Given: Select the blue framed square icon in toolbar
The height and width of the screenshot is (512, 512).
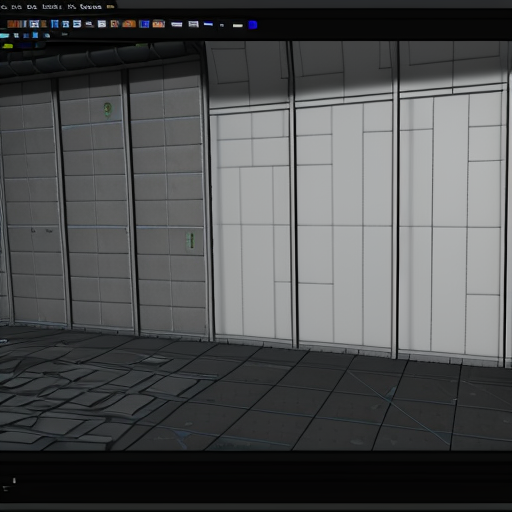Looking at the screenshot, I should coord(144,24).
